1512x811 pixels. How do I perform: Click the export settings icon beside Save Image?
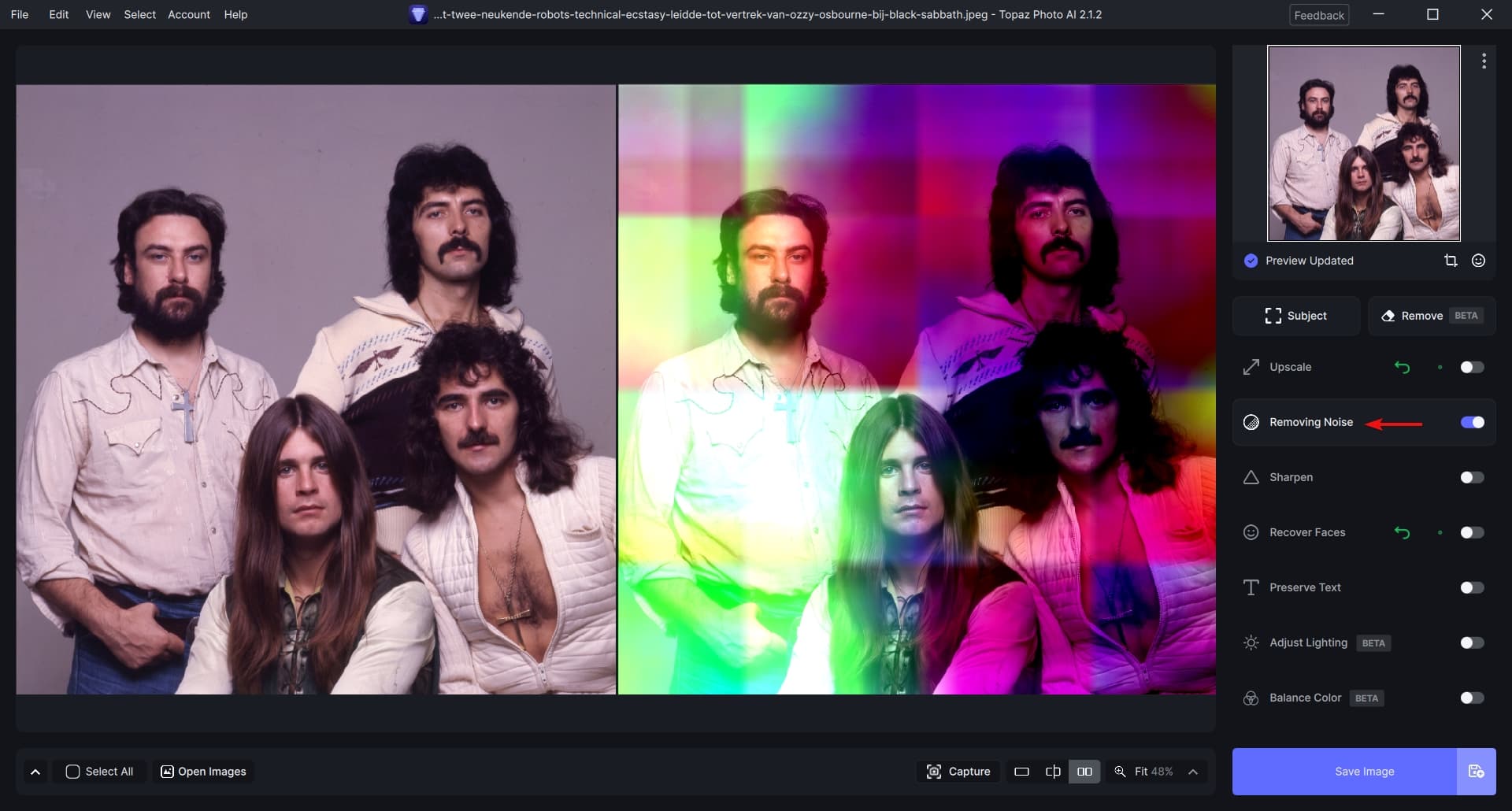tap(1476, 772)
